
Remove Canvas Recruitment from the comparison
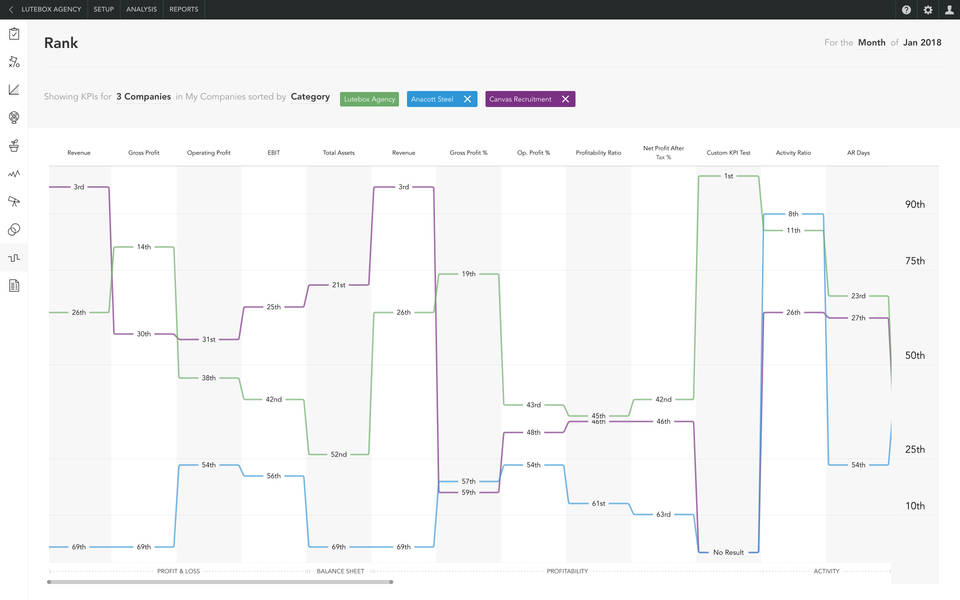565,99
